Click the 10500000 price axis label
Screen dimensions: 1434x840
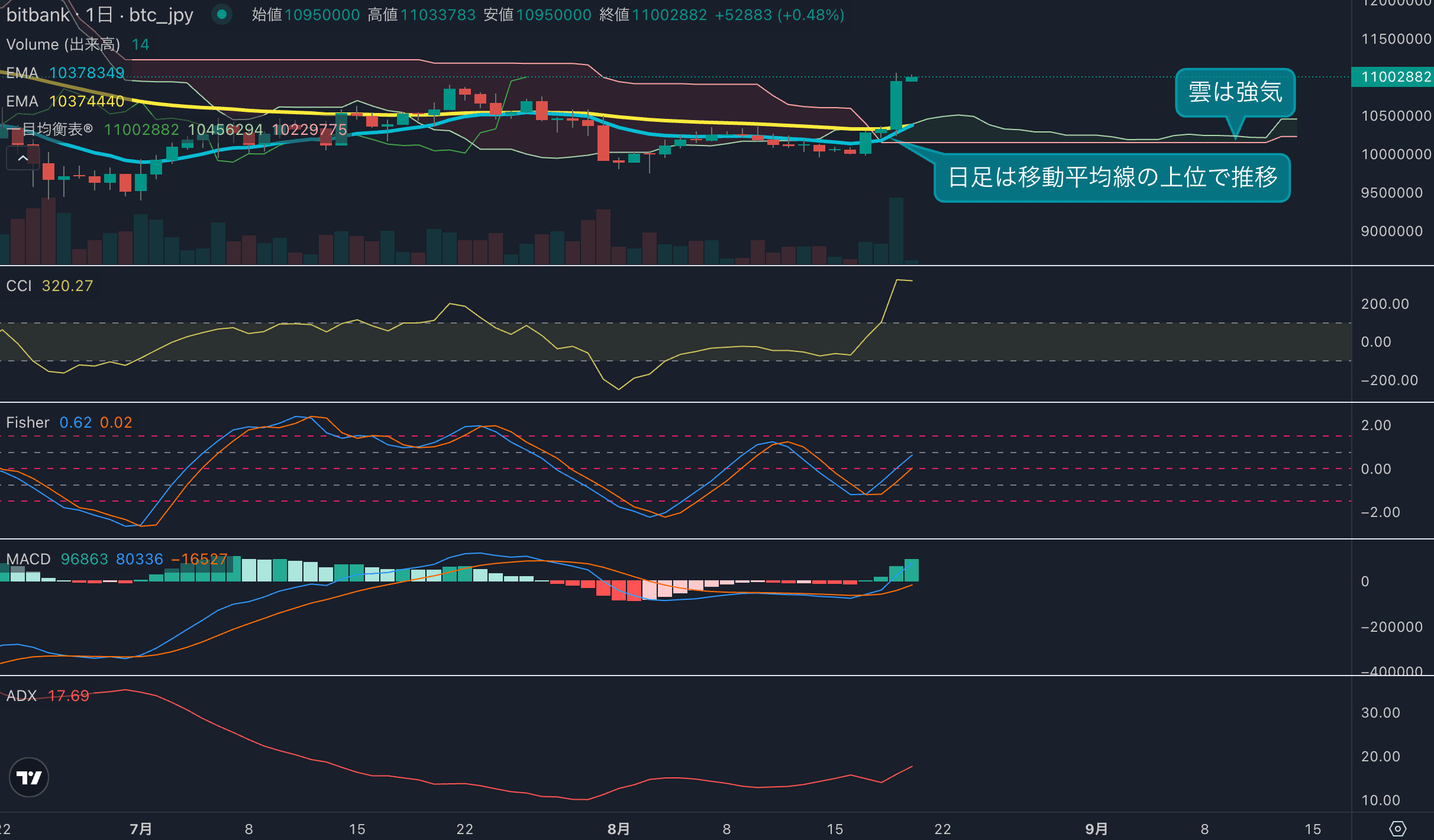(1396, 116)
